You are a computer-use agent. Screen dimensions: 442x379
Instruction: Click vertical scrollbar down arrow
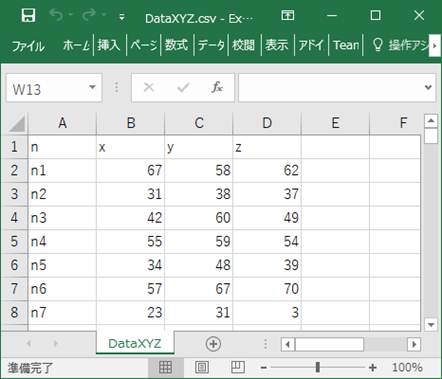click(x=431, y=324)
